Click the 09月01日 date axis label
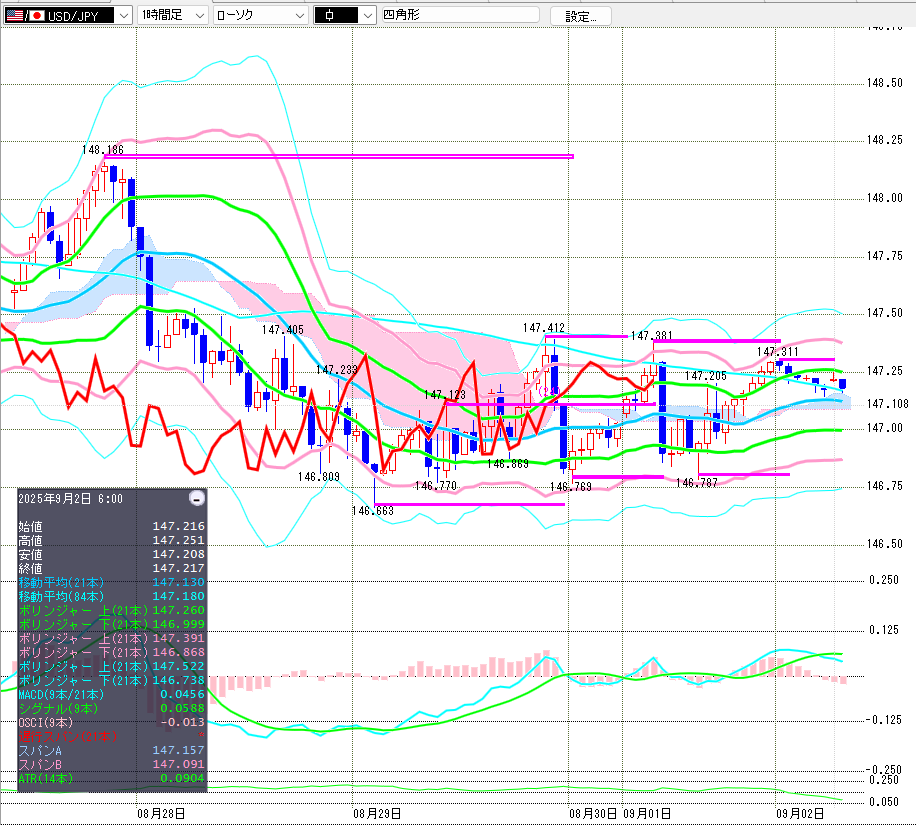 tap(647, 813)
